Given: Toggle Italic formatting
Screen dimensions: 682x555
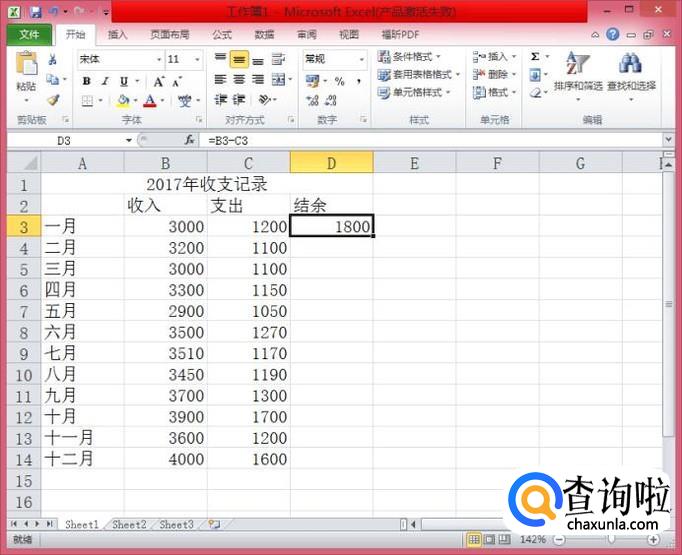Looking at the screenshot, I should click(105, 81).
